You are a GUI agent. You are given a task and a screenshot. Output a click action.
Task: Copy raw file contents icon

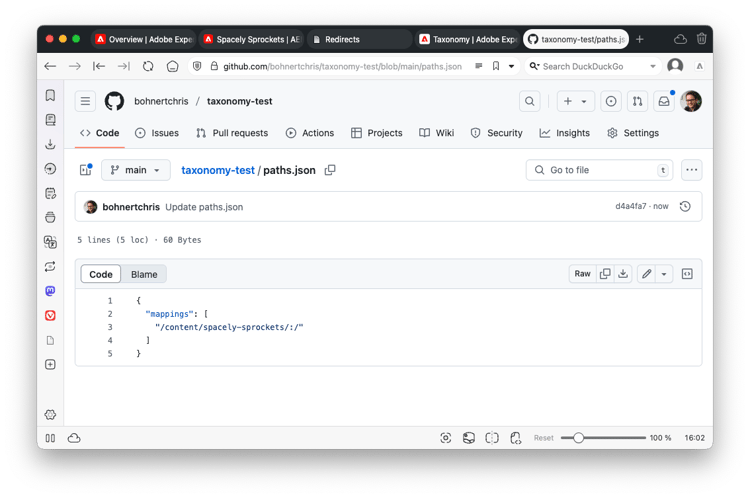pyautogui.click(x=605, y=274)
